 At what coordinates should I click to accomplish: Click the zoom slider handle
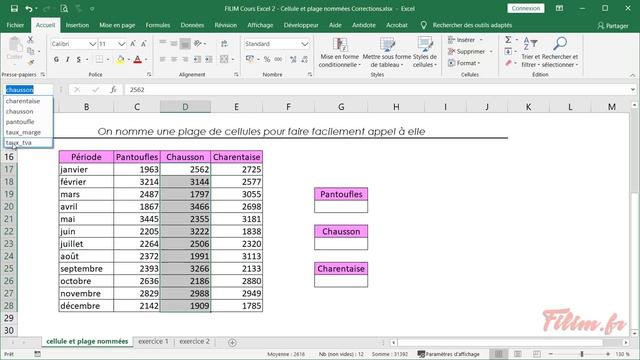[x=582, y=354]
